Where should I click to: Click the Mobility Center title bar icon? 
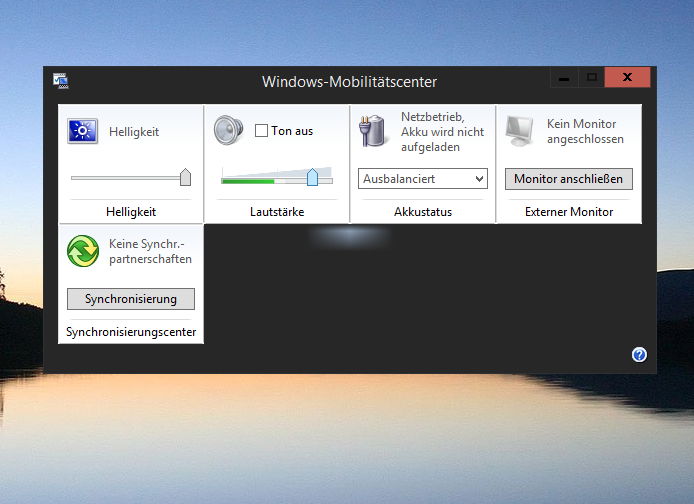pos(61,81)
